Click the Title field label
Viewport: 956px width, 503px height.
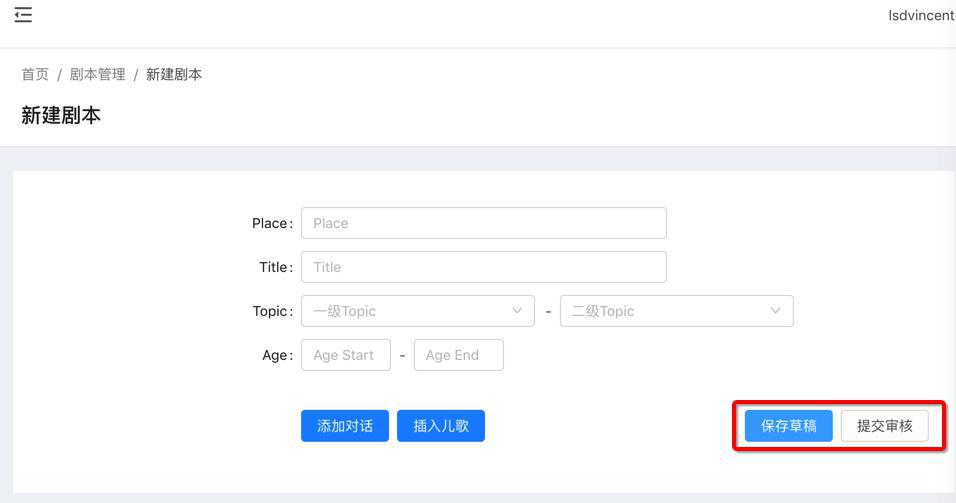point(275,267)
